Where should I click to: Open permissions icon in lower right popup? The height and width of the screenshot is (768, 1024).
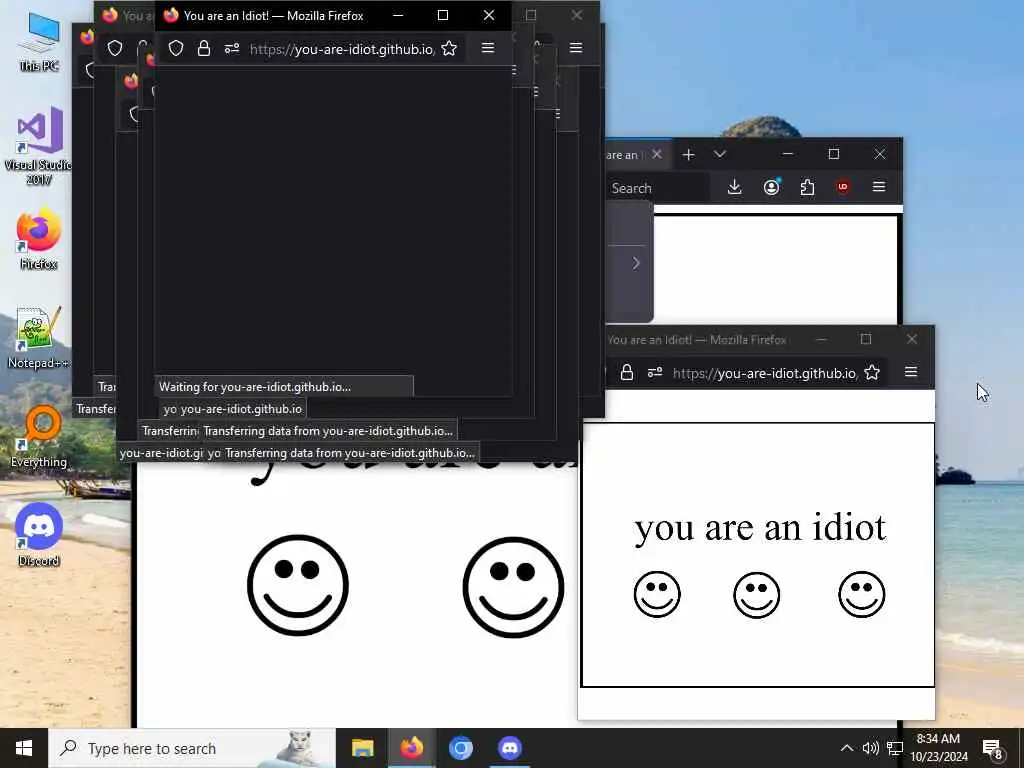pos(655,372)
